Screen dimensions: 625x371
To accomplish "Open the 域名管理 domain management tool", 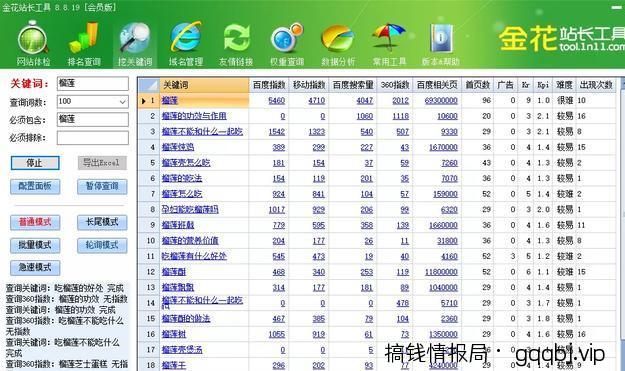I will pos(186,43).
